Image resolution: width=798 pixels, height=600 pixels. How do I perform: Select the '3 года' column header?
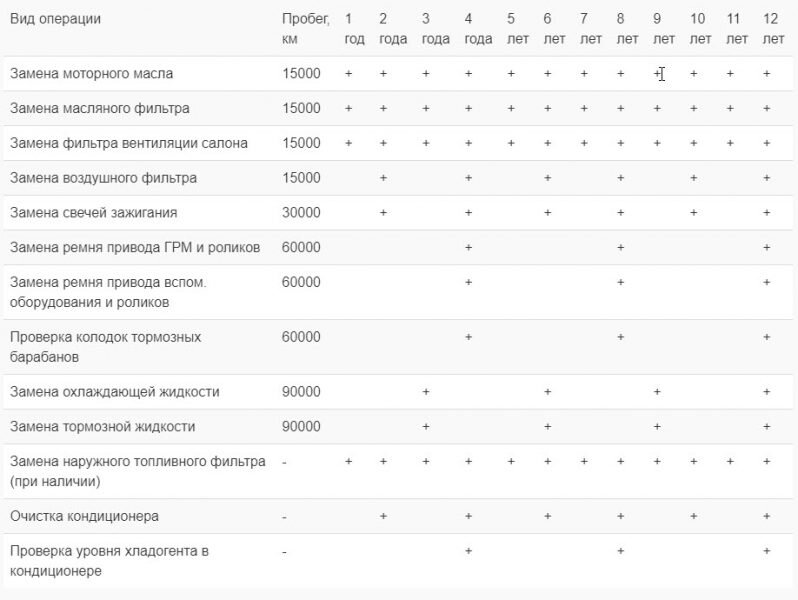[x=436, y=29]
